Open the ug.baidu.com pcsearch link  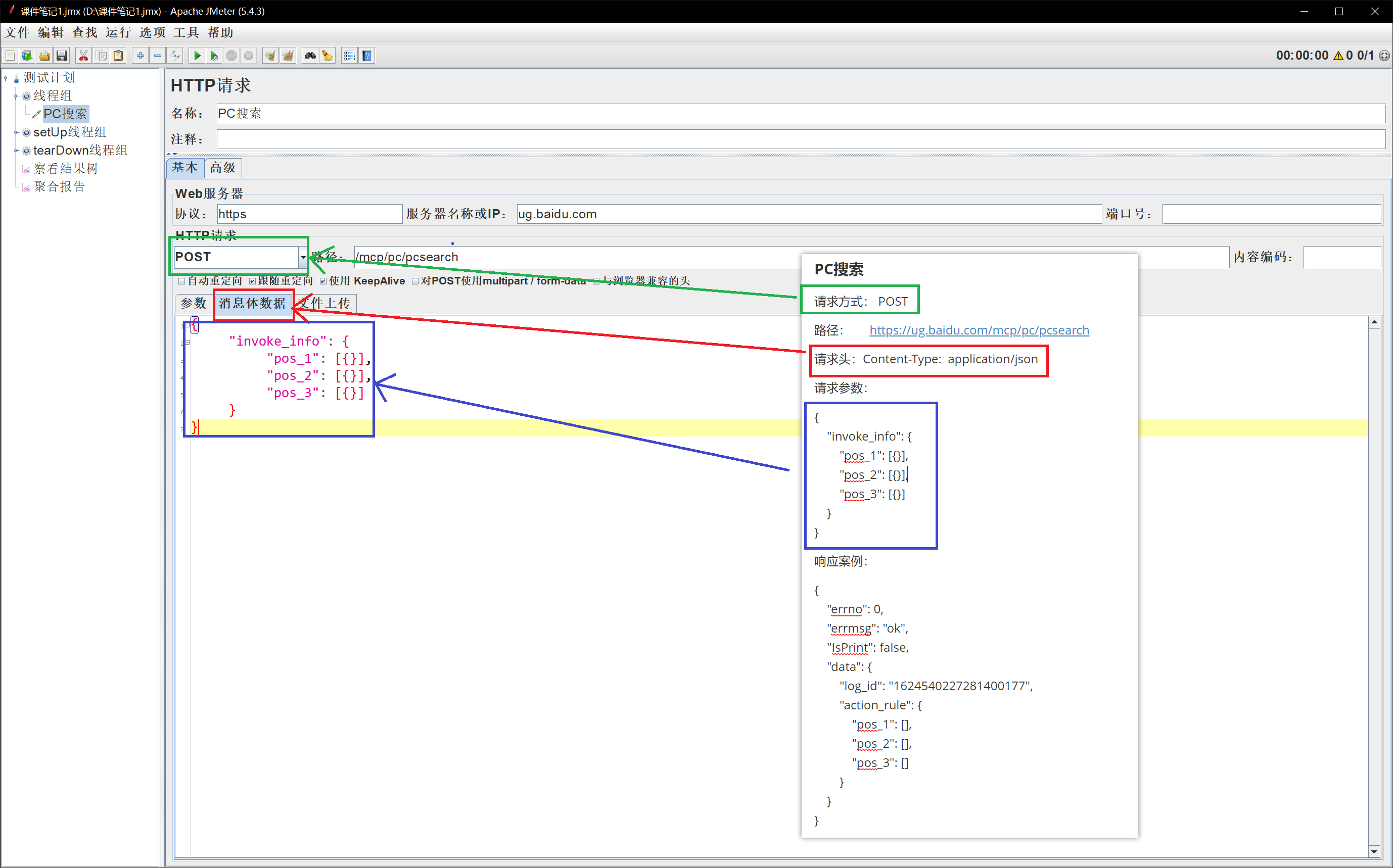[979, 330]
